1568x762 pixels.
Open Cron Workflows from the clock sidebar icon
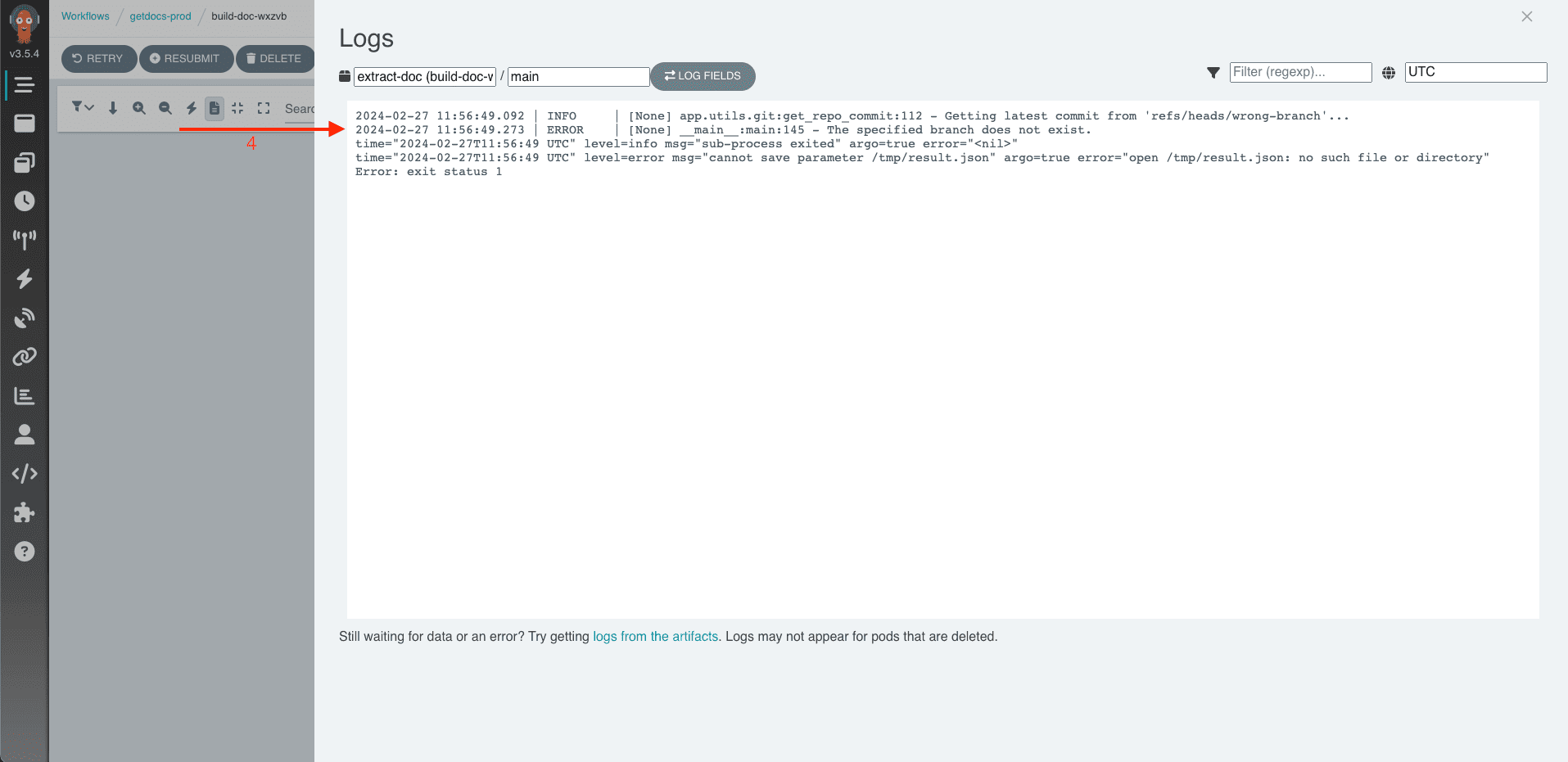(25, 201)
